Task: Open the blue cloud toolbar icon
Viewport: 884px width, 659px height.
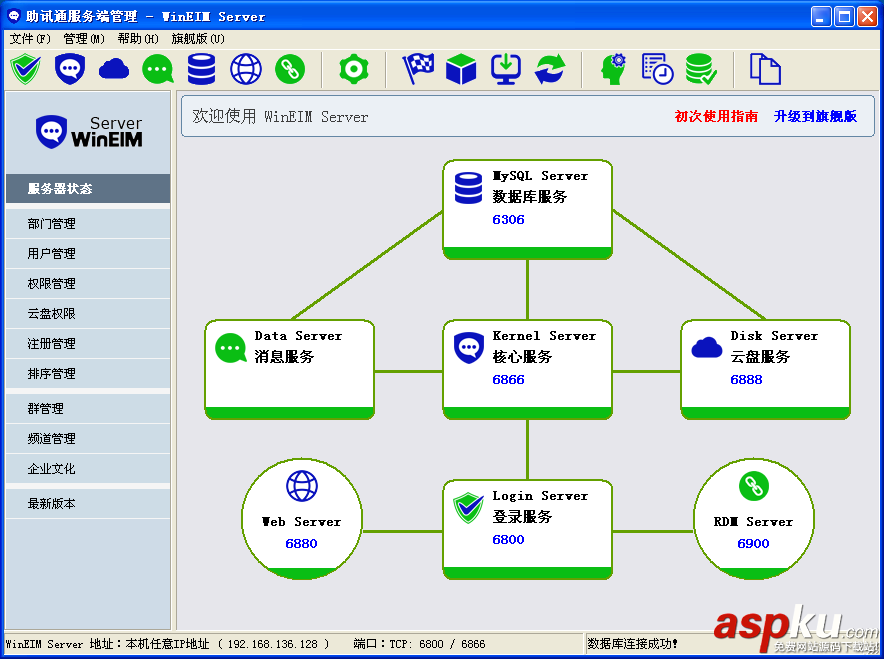Action: [114, 69]
